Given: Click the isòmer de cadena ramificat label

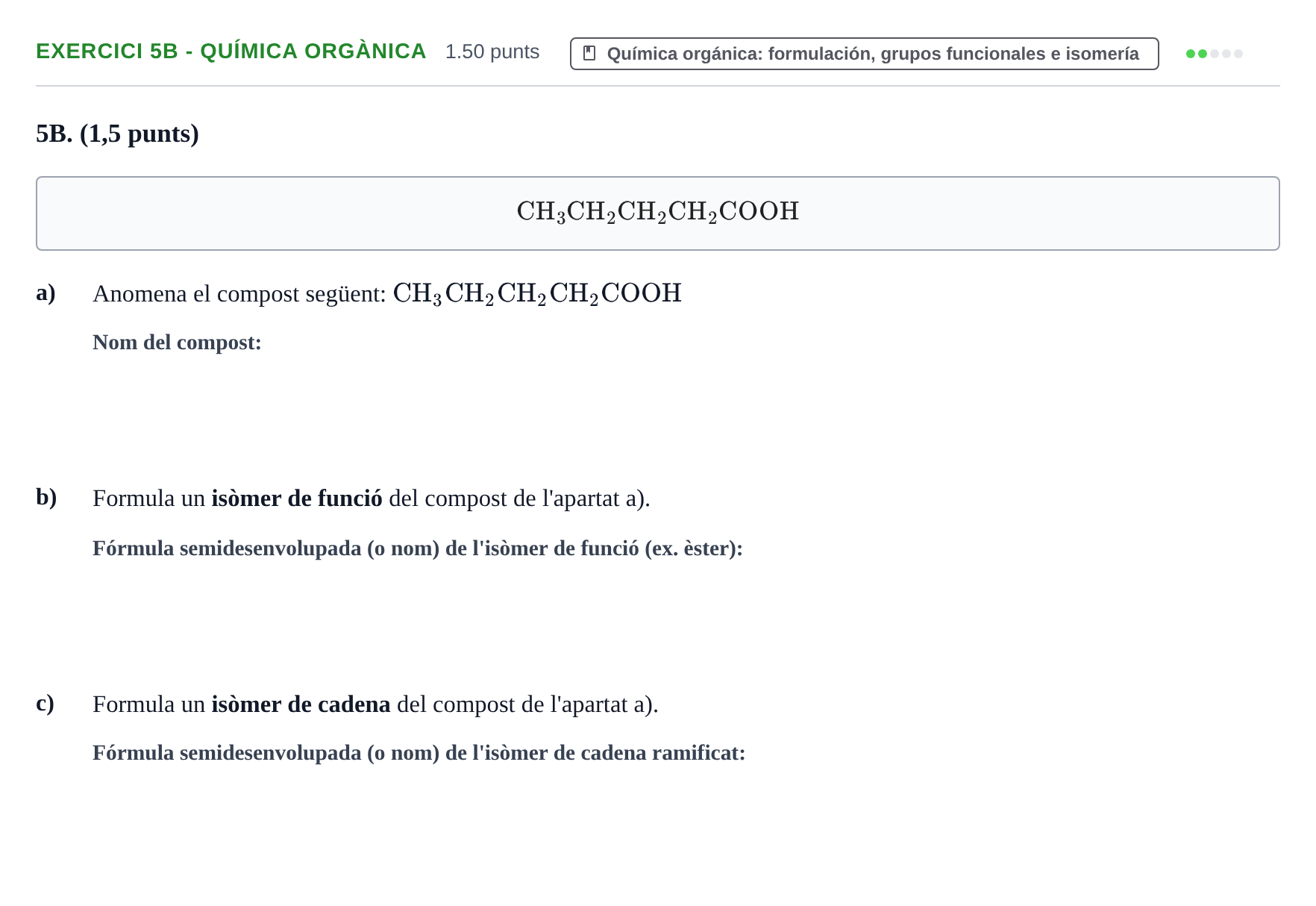Looking at the screenshot, I should 419,753.
